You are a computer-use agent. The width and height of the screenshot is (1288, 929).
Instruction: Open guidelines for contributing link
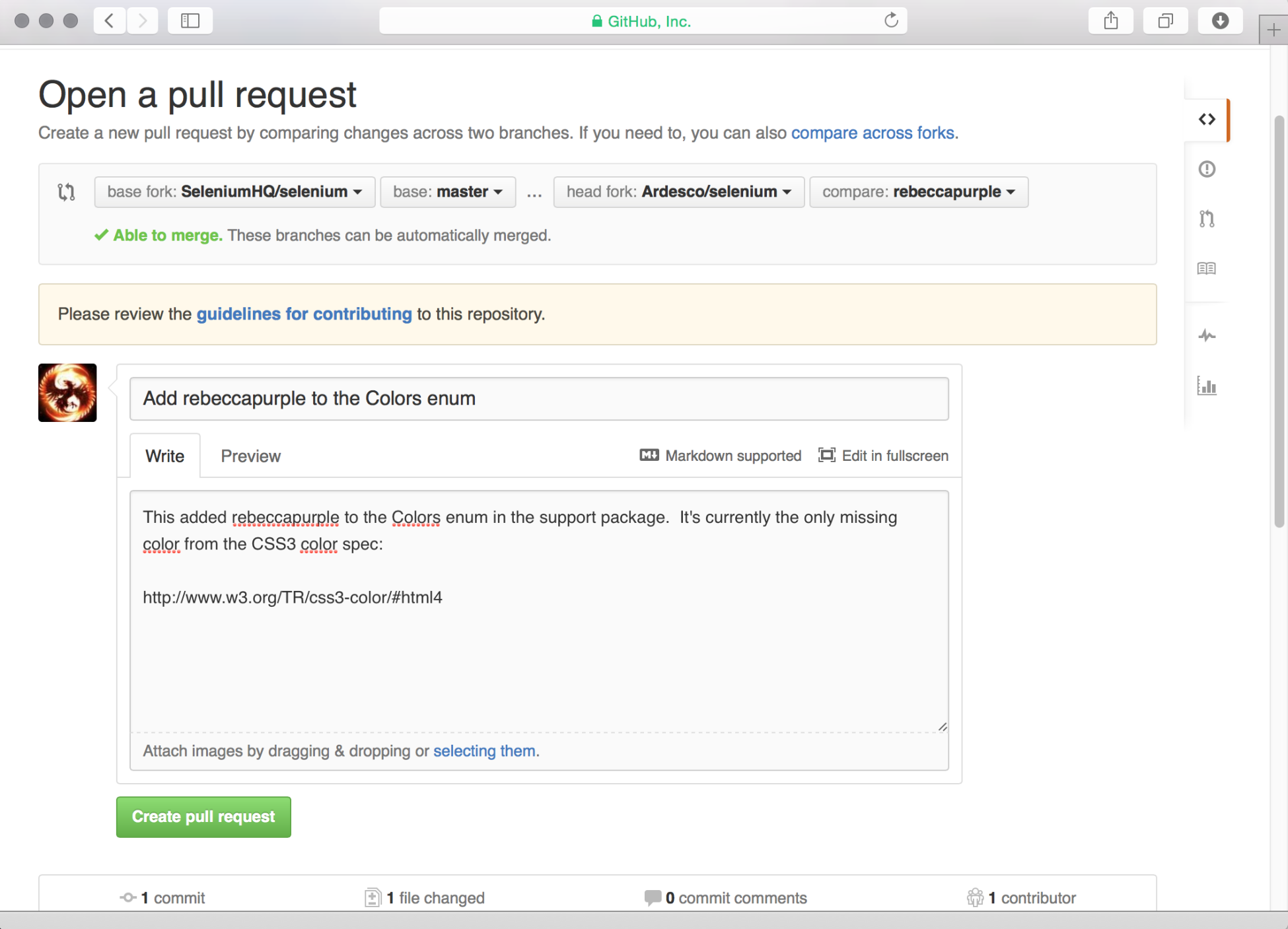pos(304,314)
